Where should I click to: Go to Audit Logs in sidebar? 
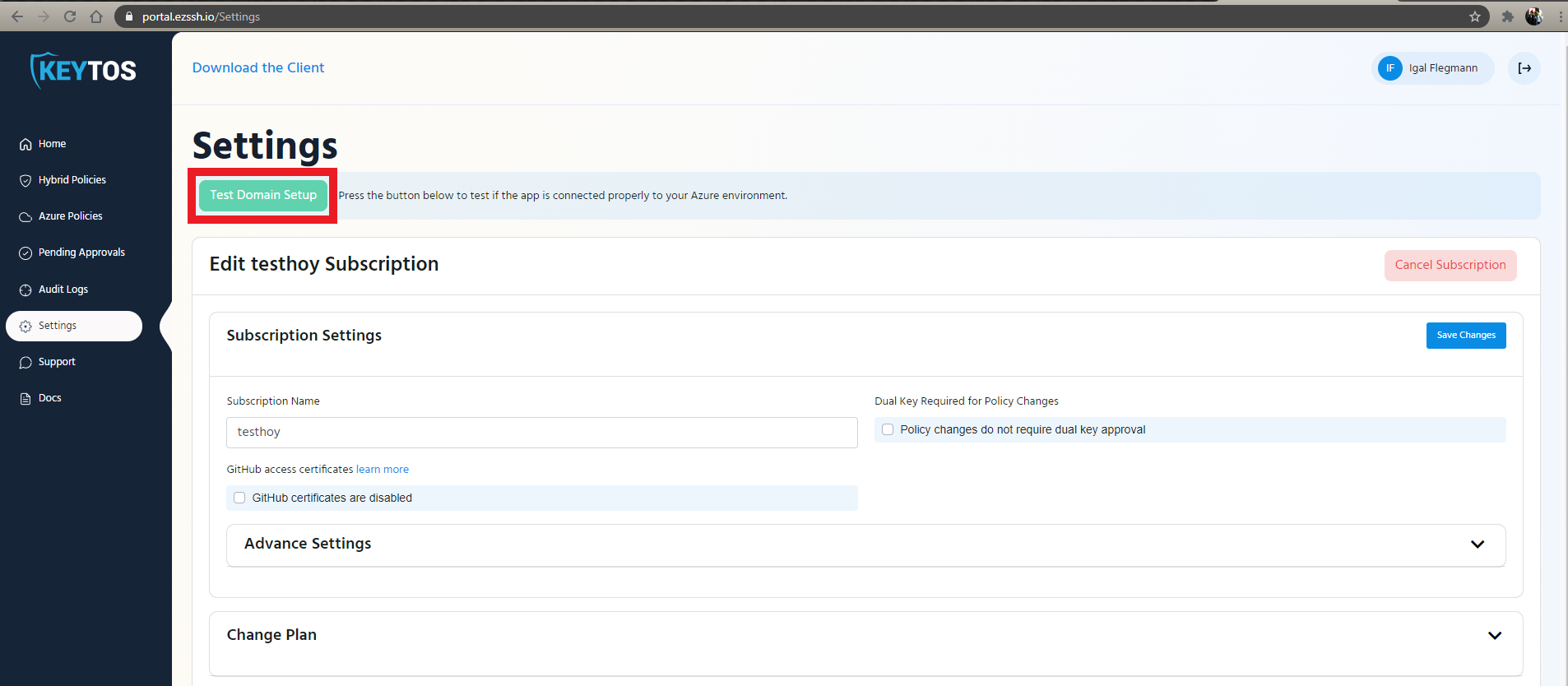pyautogui.click(x=63, y=290)
